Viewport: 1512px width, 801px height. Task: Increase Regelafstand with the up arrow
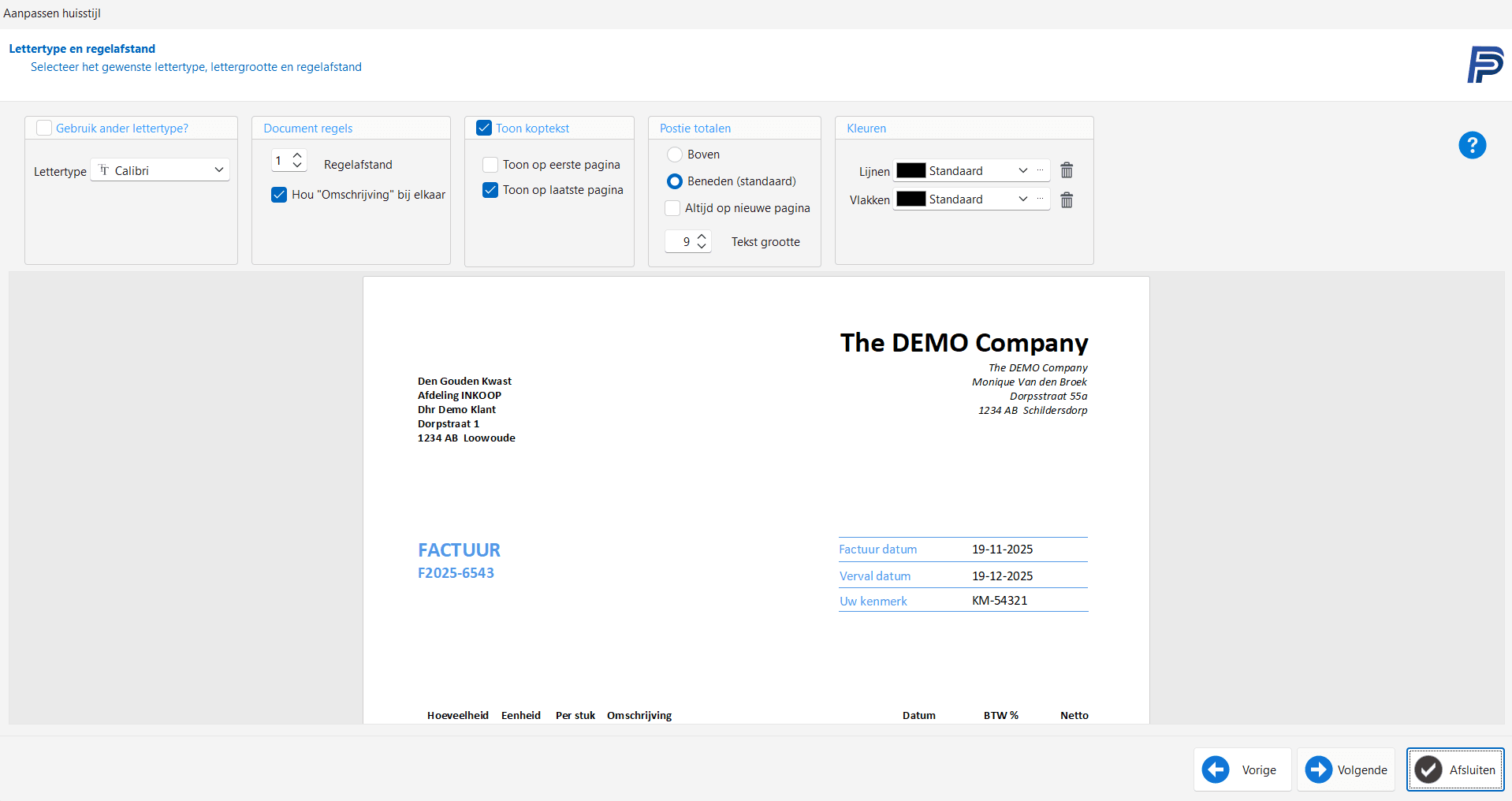(297, 155)
